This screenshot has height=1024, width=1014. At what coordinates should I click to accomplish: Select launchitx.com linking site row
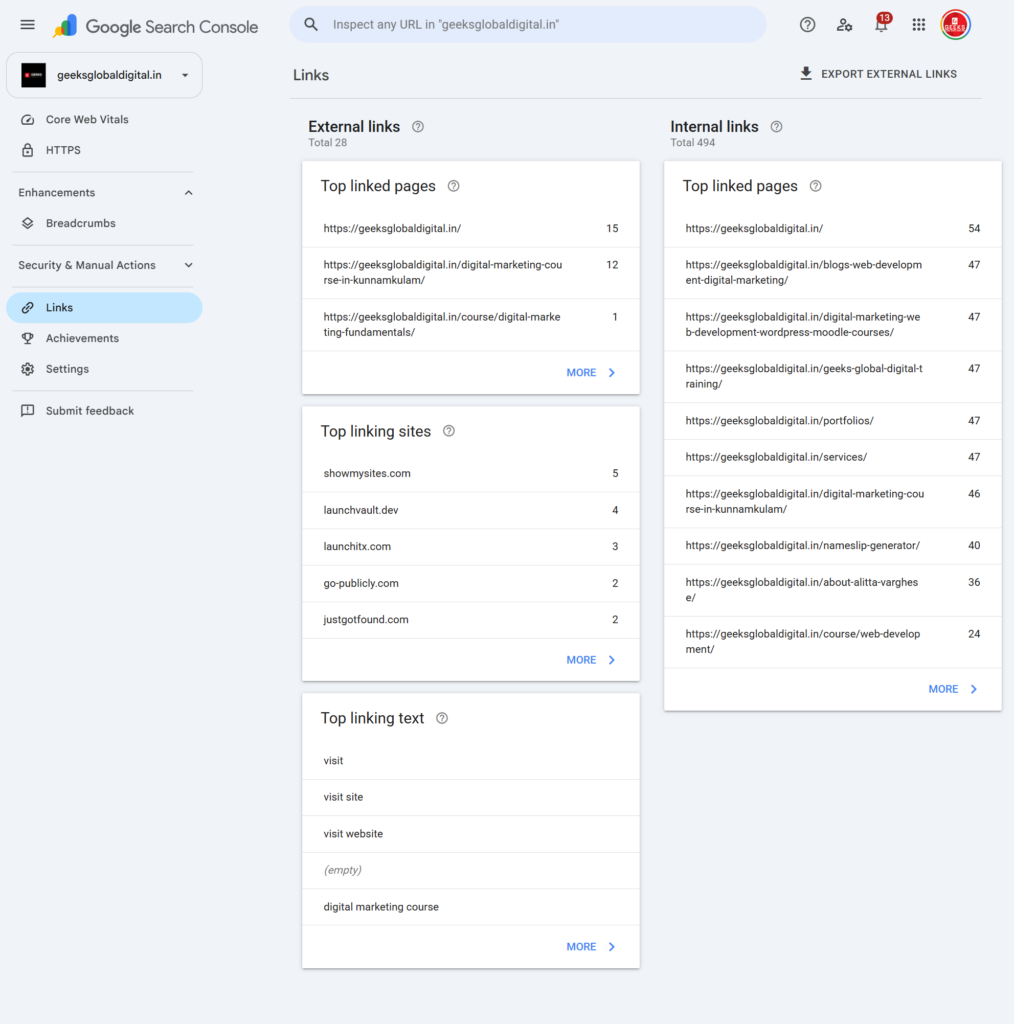coord(471,547)
